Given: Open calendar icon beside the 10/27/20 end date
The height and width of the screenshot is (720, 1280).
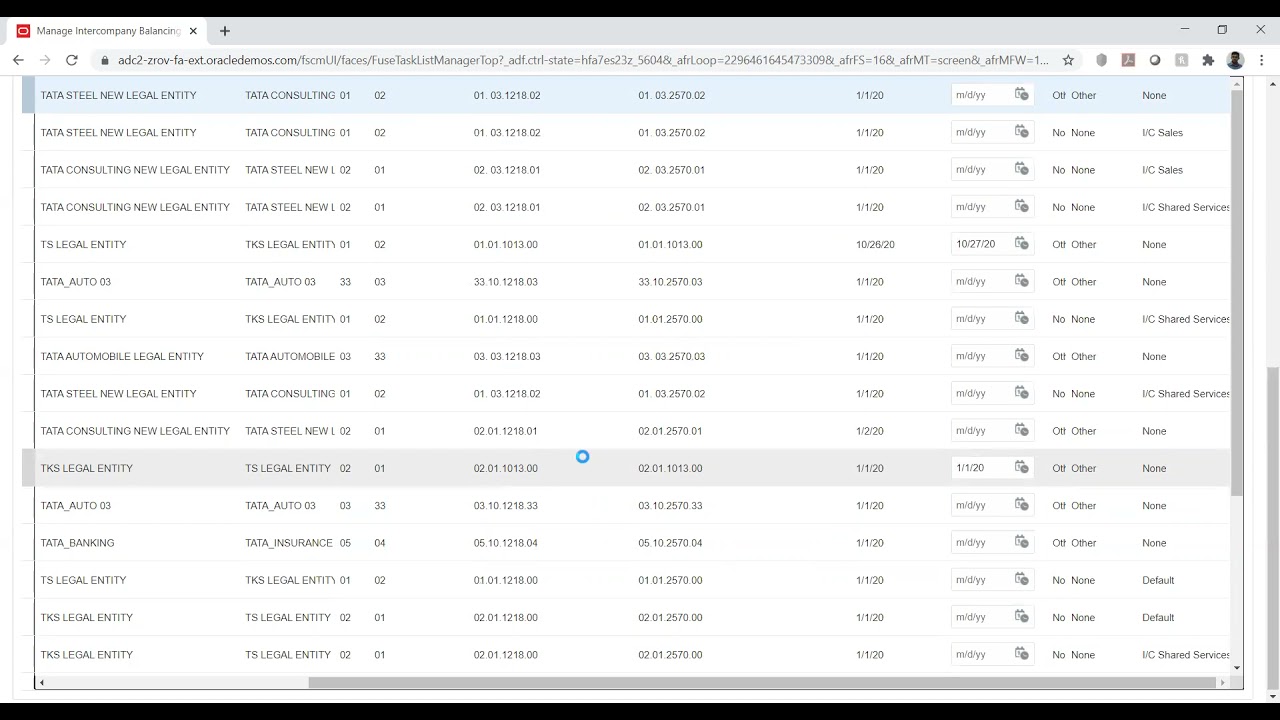Looking at the screenshot, I should tap(1021, 244).
